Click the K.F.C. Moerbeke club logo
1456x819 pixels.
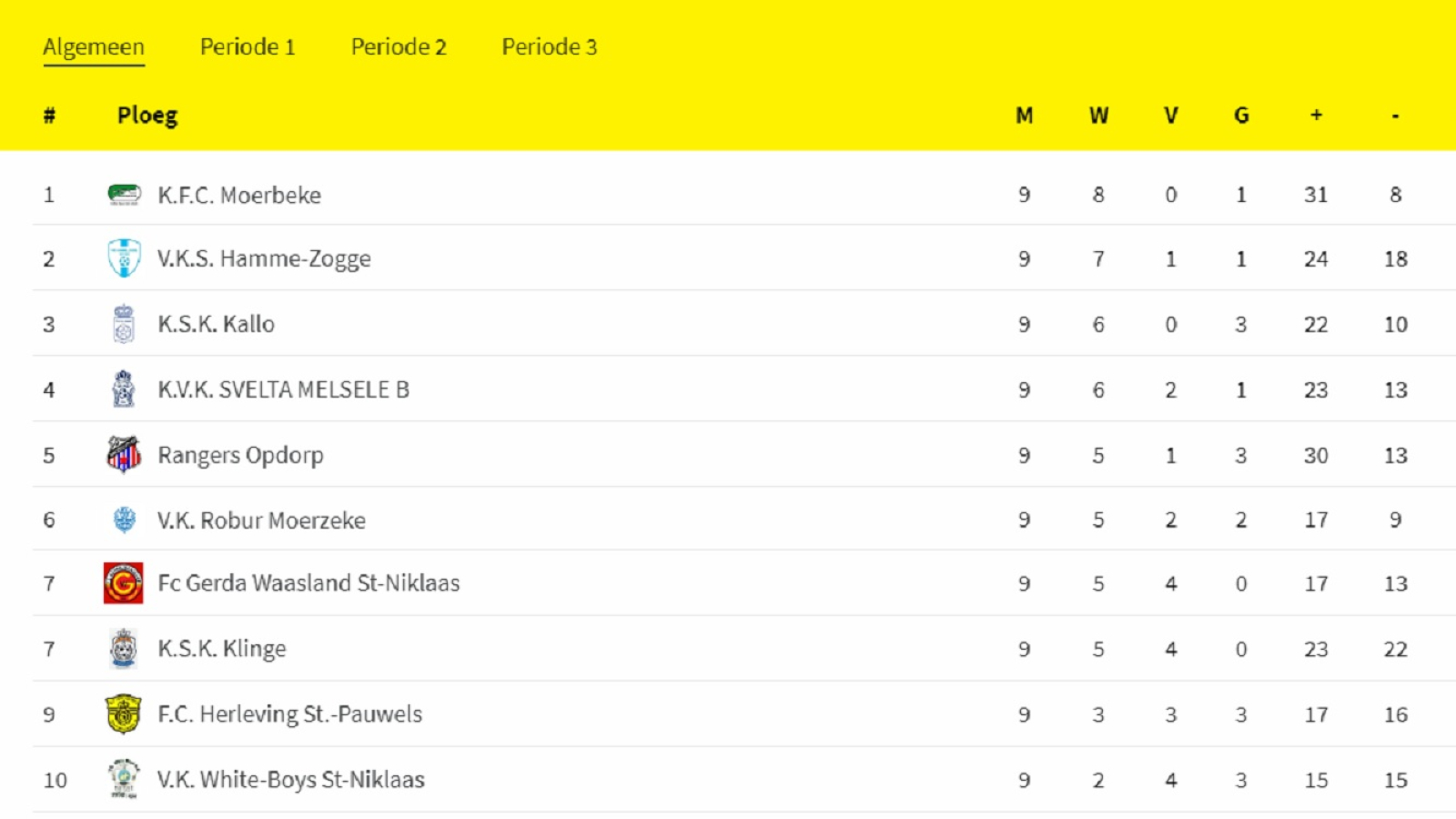(124, 195)
